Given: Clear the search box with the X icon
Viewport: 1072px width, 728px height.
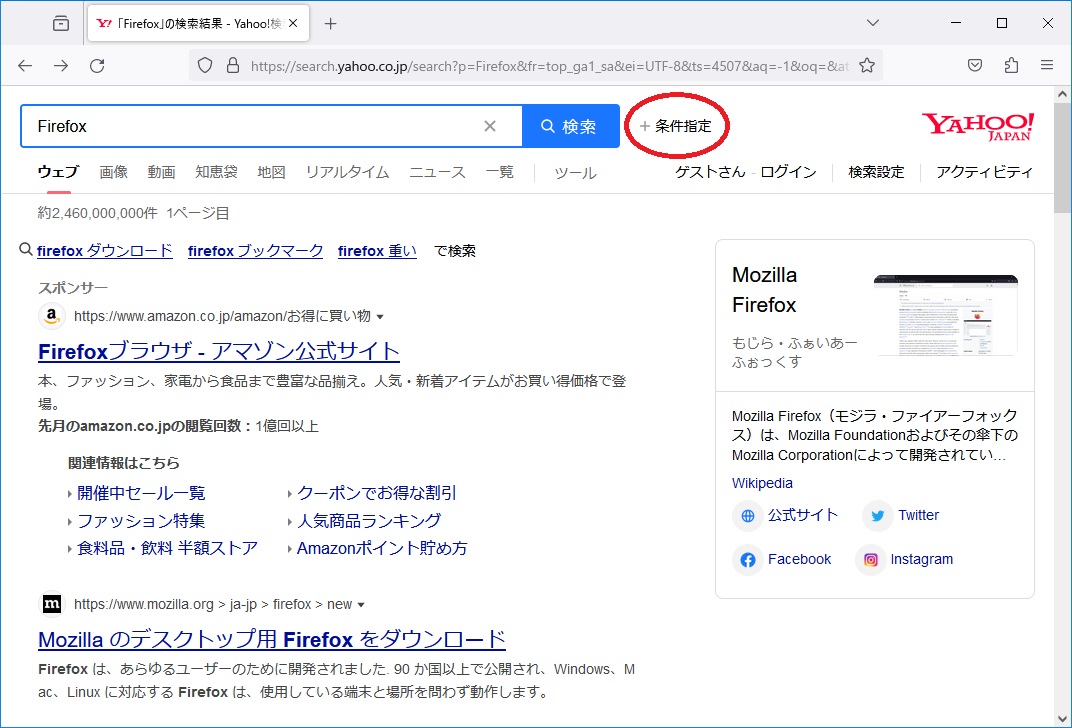Looking at the screenshot, I should pos(490,126).
